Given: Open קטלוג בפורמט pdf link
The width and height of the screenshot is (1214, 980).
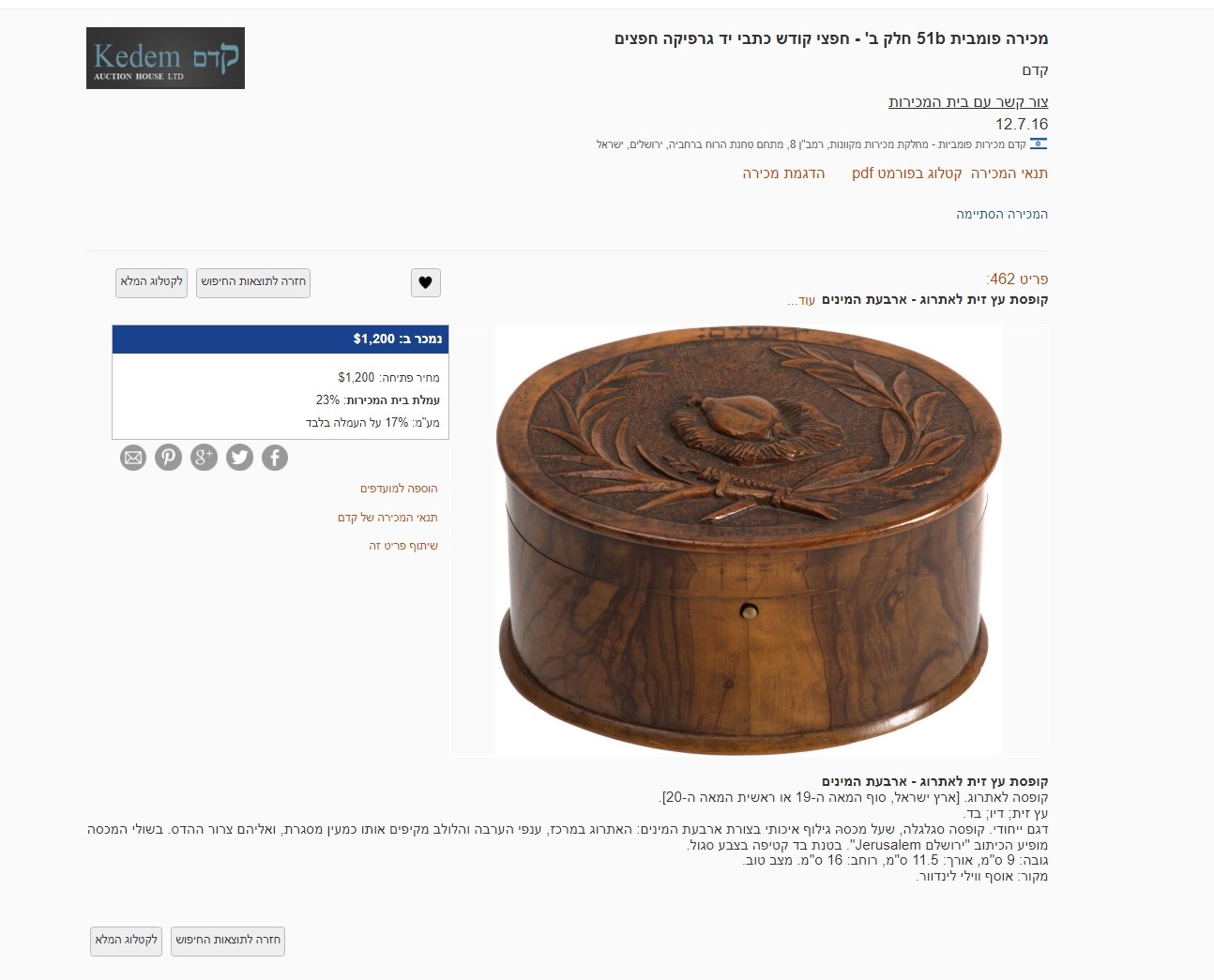Looking at the screenshot, I should pos(907,173).
